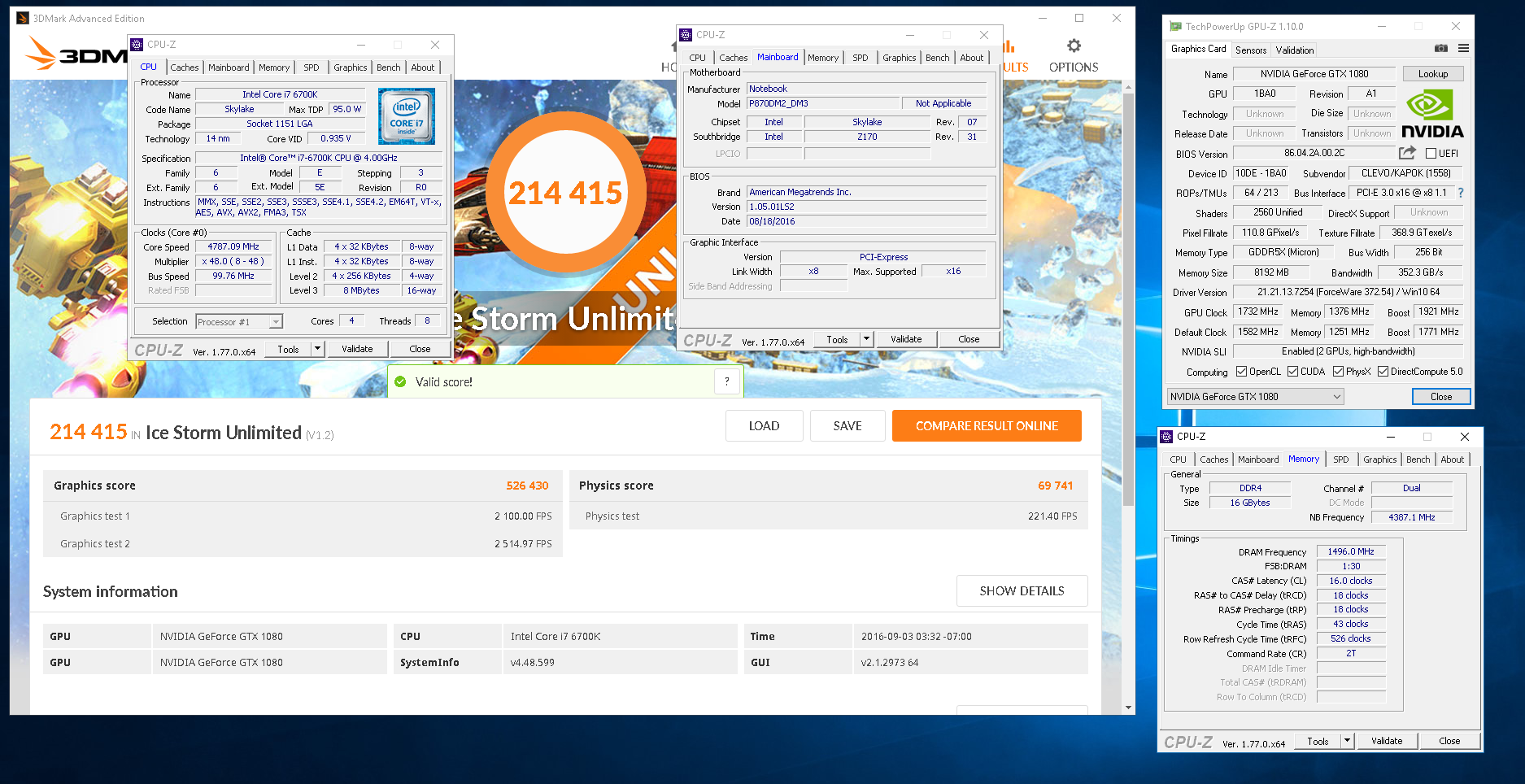This screenshot has width=1525, height=784.
Task: Click the NVIDIA logo in GPU-Z
Action: tap(1432, 114)
